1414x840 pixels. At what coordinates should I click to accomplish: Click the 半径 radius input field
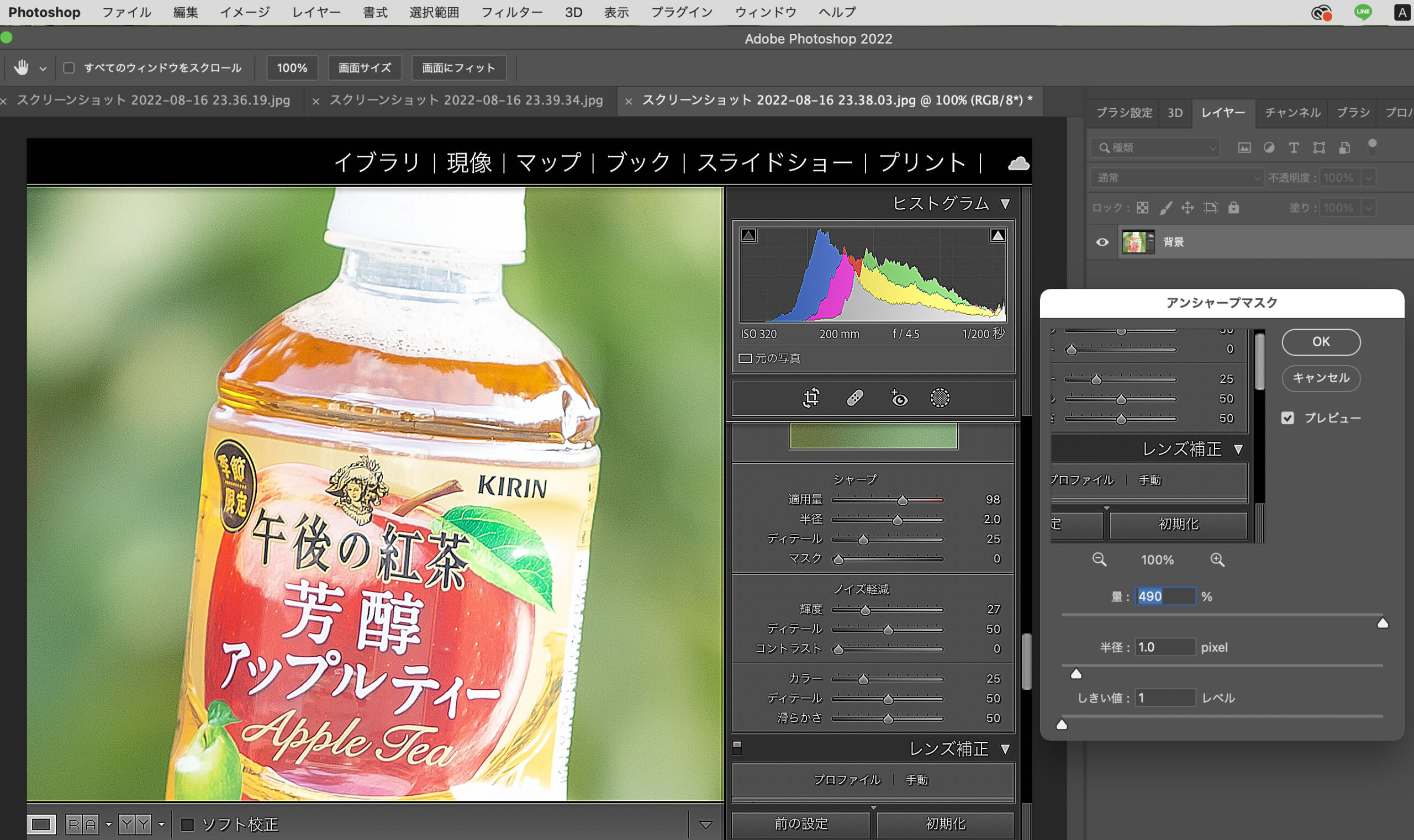[x=1165, y=647]
